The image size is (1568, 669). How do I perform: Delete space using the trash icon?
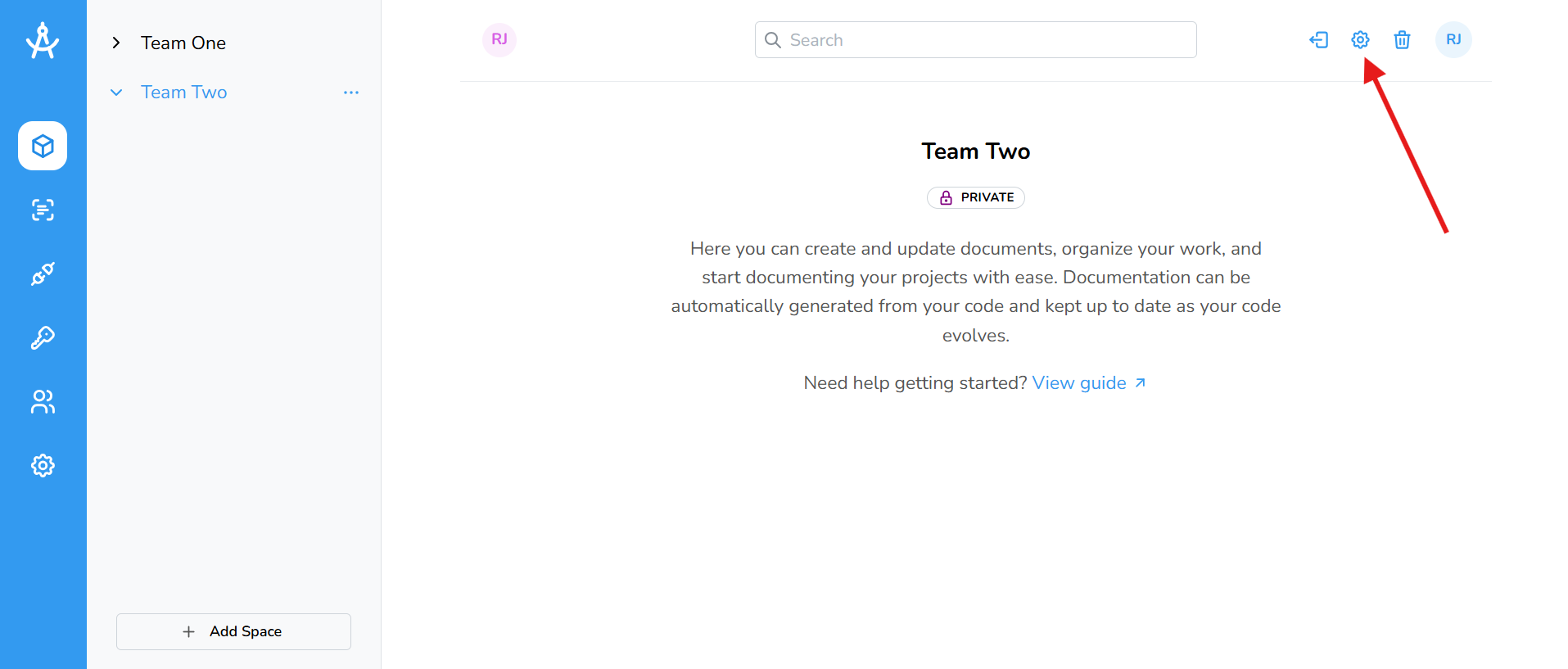click(x=1402, y=39)
